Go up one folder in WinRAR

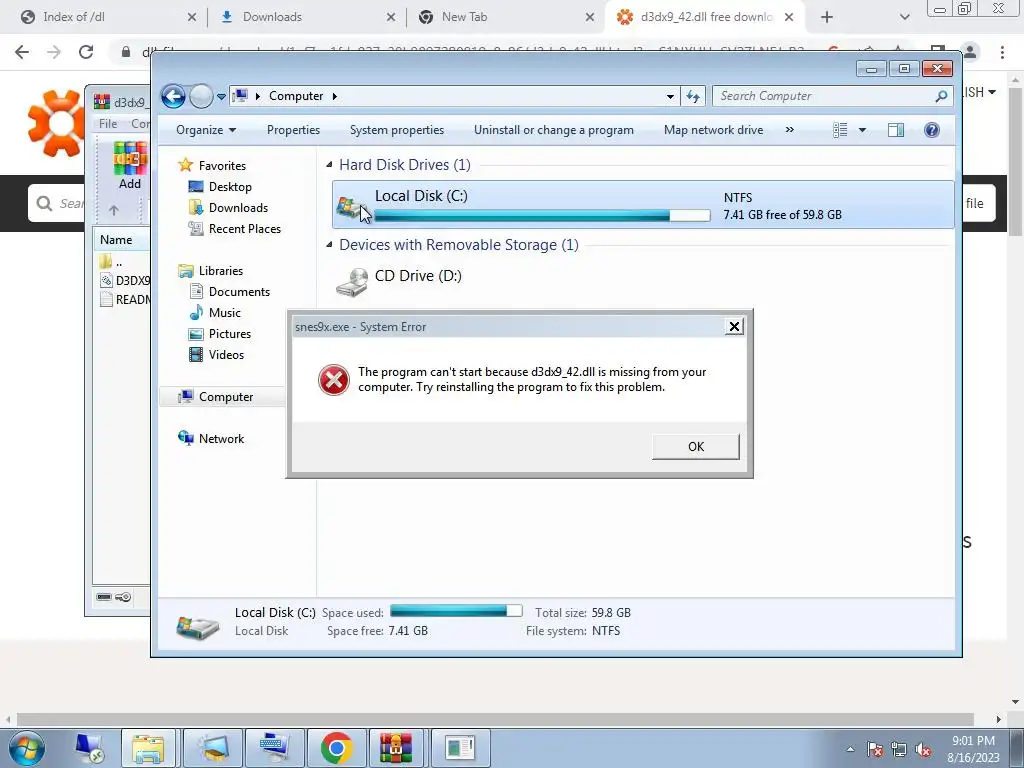point(114,210)
